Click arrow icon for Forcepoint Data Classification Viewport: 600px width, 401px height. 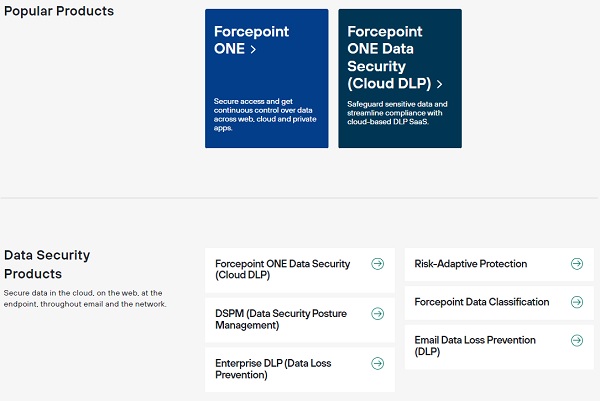point(577,302)
